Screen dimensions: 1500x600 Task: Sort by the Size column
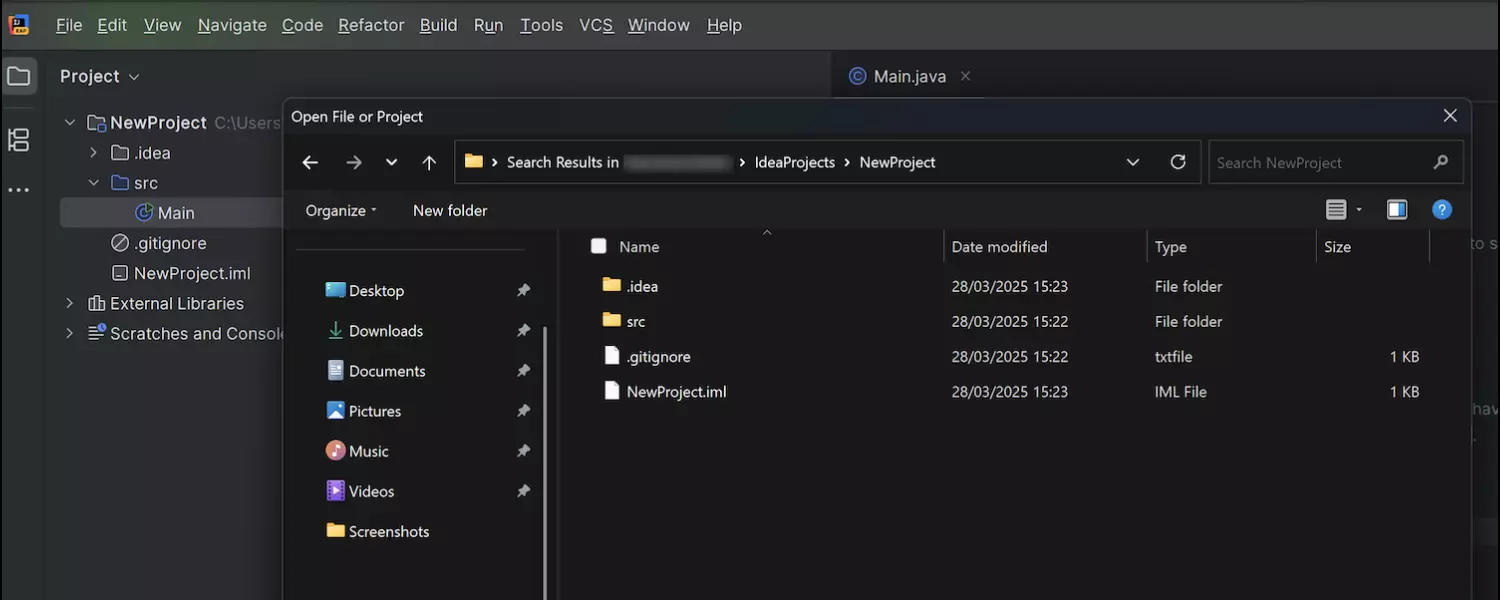tap(1337, 247)
